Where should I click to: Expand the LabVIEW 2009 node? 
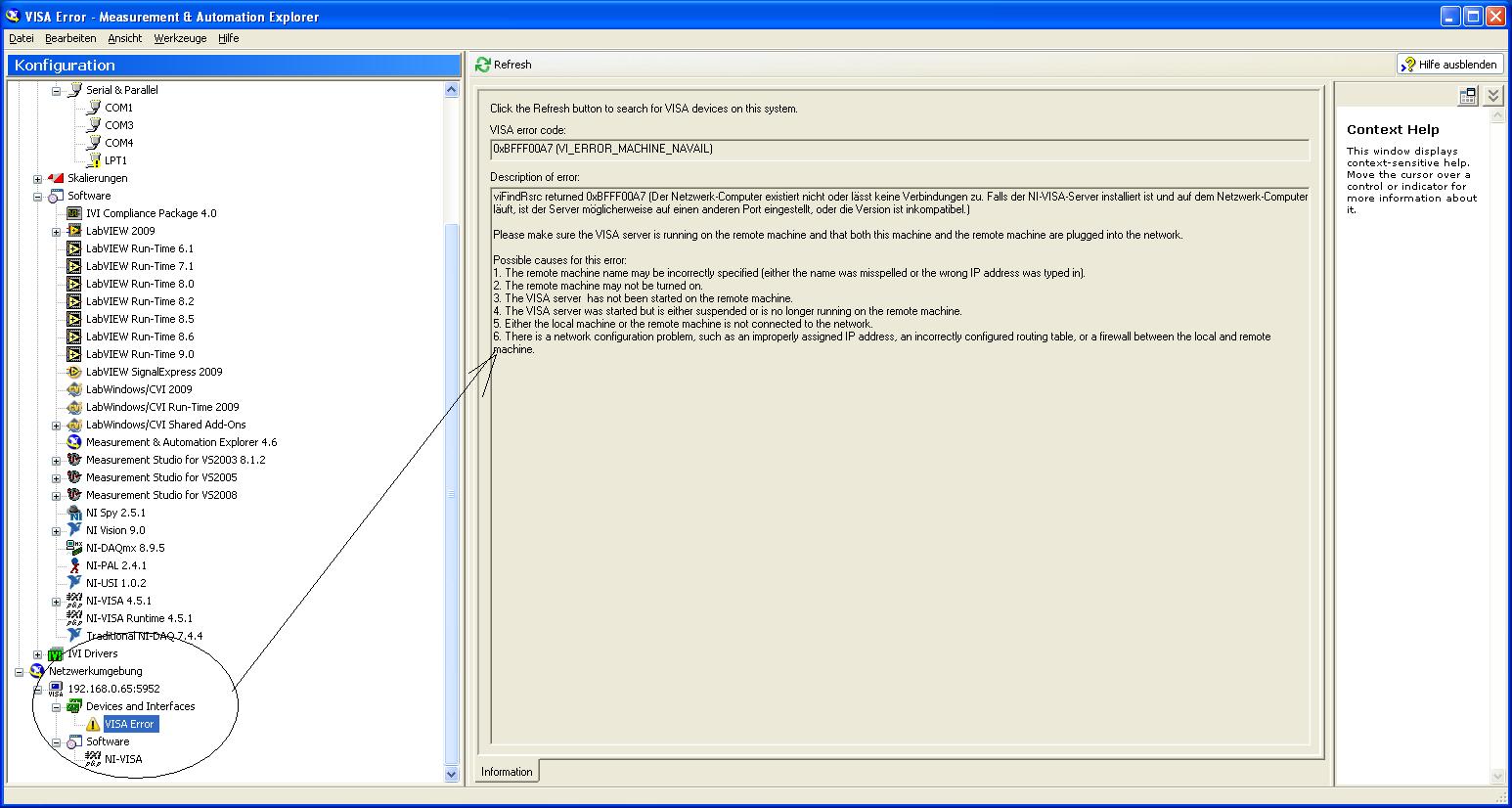coord(56,232)
